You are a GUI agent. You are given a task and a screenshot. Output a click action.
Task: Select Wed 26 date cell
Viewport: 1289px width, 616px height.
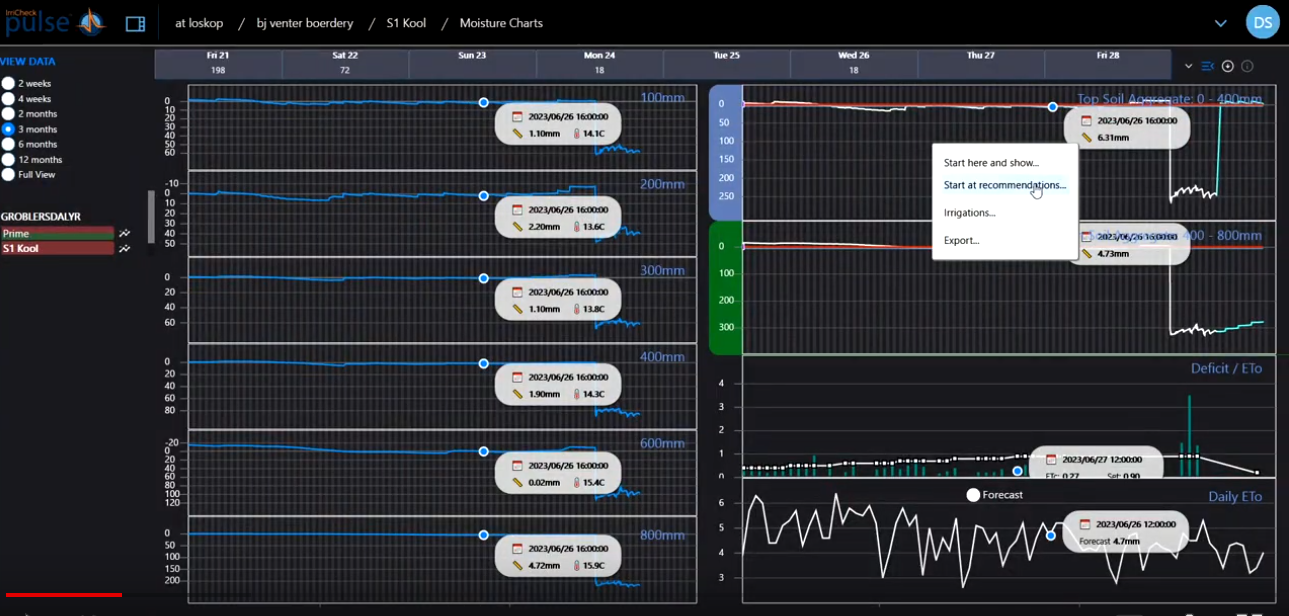click(853, 63)
